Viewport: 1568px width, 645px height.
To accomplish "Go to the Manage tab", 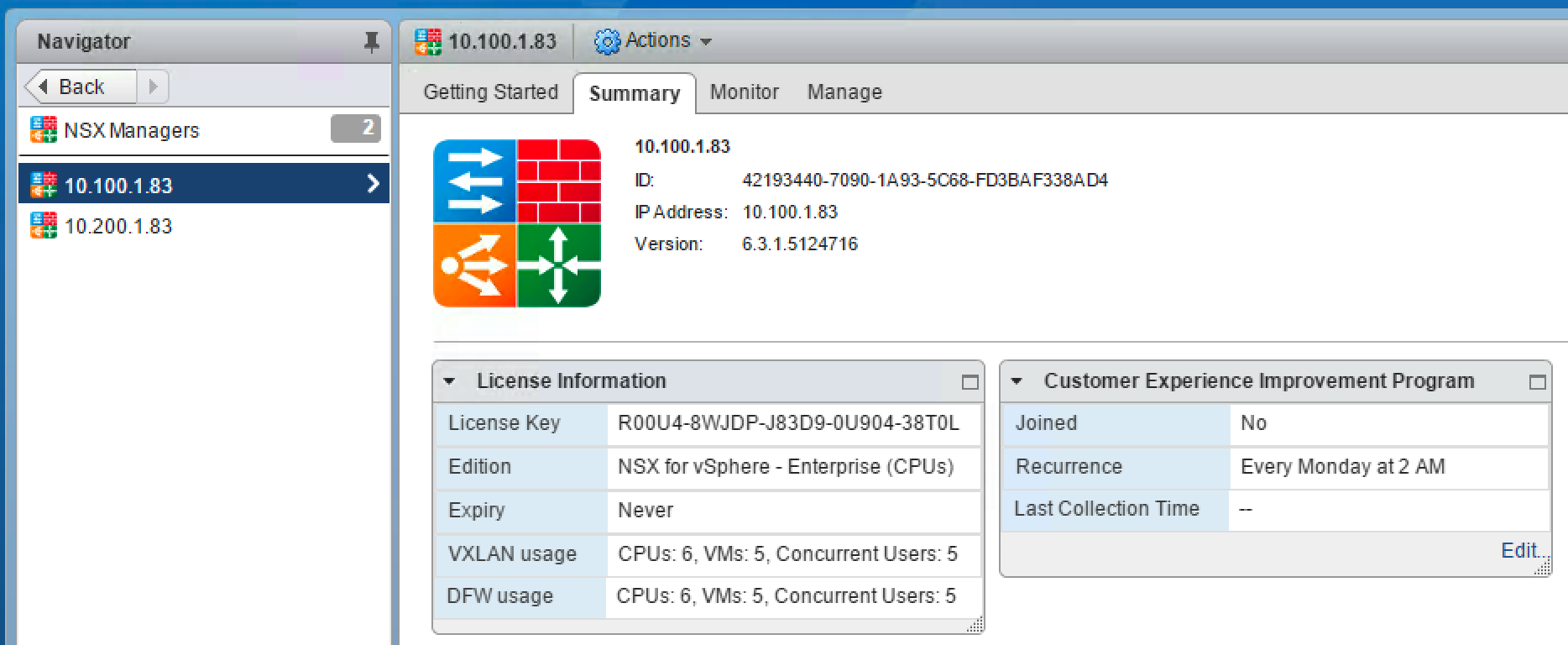I will coord(844,92).
